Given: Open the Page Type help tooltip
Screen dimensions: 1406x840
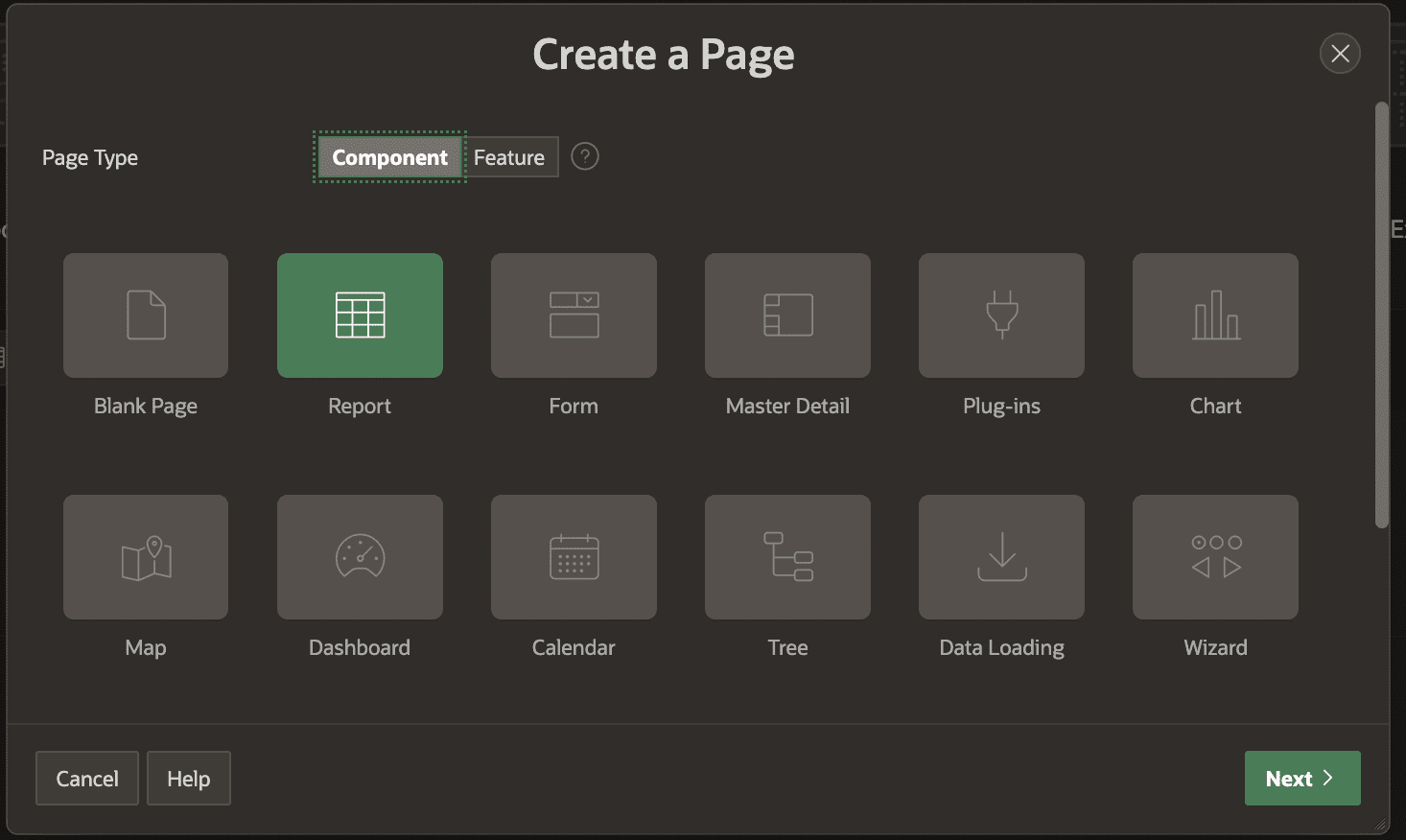Looking at the screenshot, I should click(x=584, y=155).
